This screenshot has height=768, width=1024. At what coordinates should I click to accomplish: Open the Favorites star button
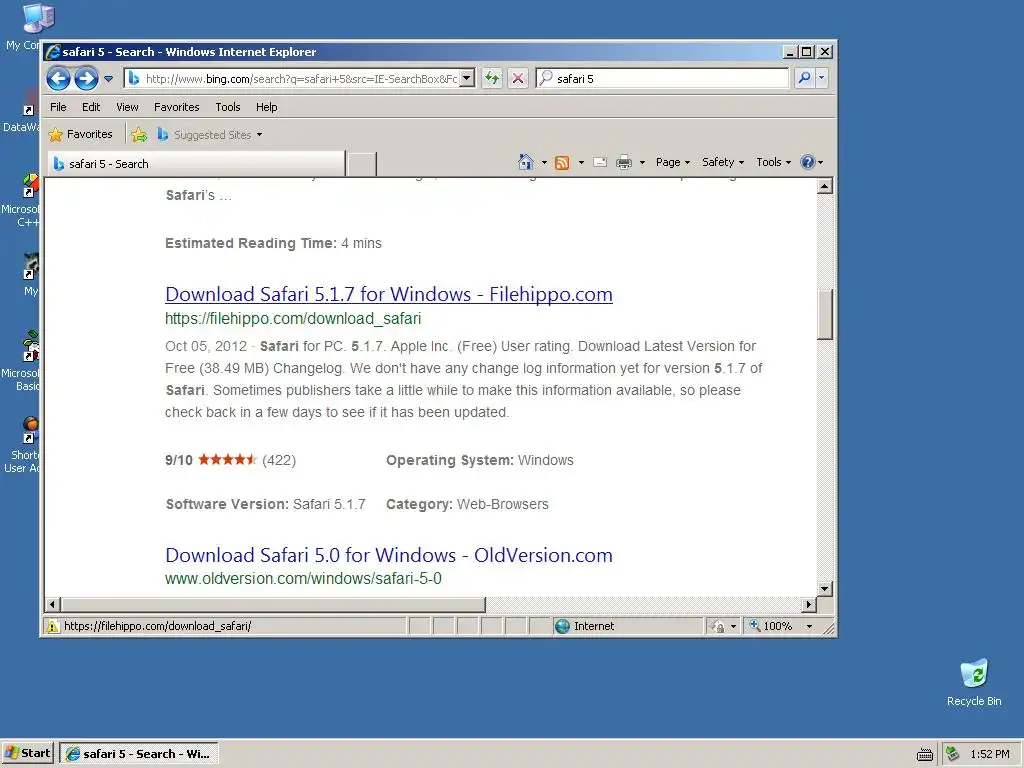81,135
